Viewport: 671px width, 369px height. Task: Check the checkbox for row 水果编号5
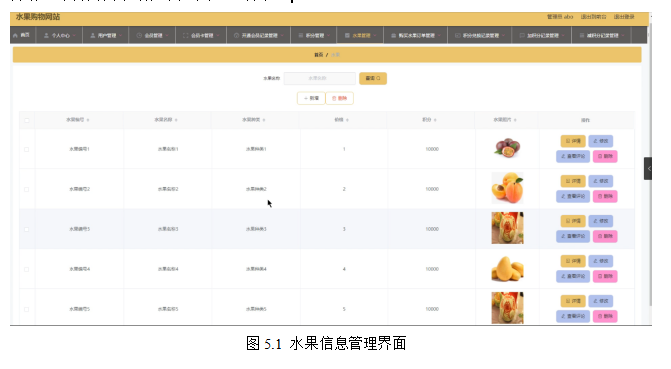(27, 309)
